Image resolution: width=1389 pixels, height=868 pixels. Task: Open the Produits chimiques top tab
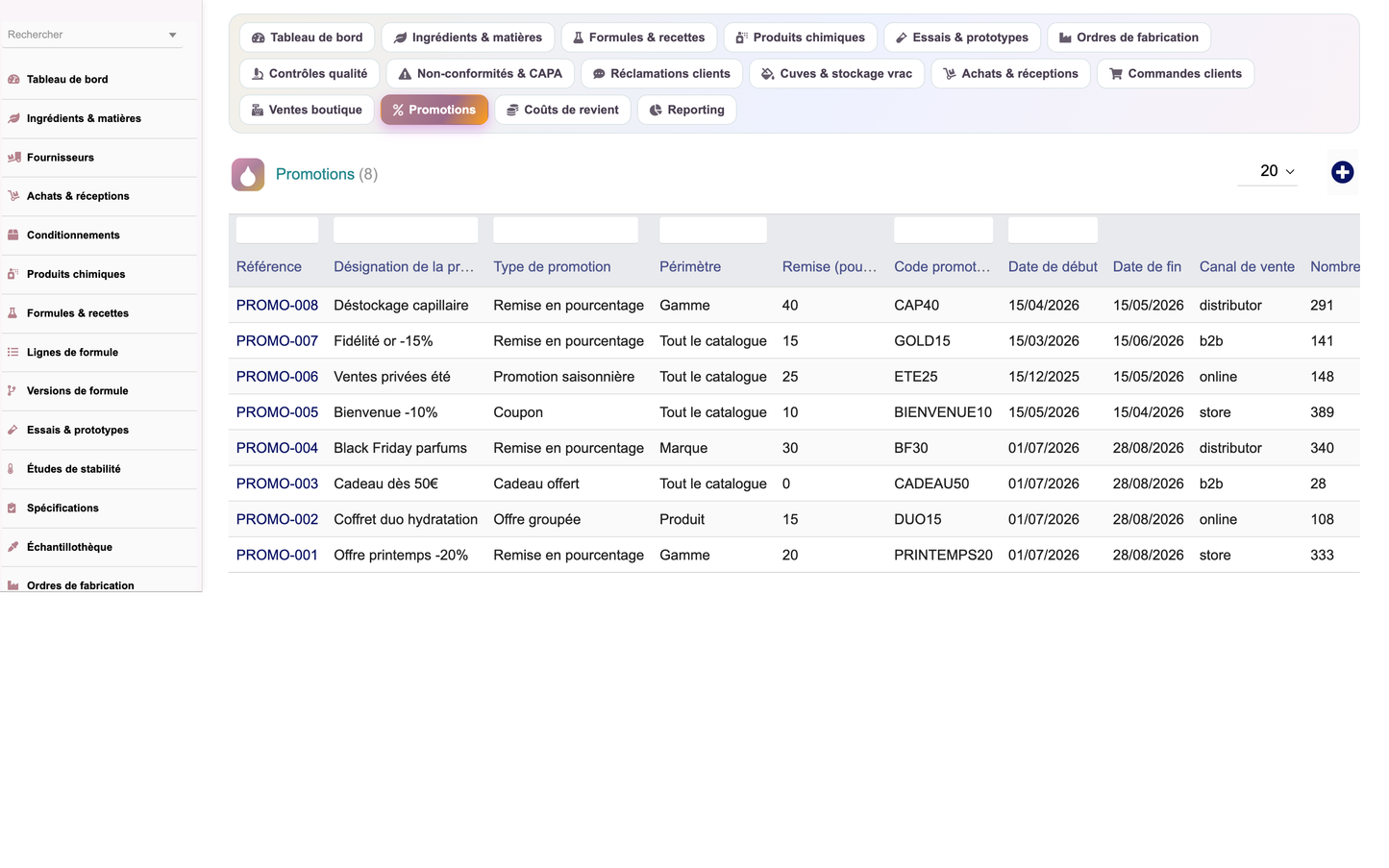coord(801,37)
